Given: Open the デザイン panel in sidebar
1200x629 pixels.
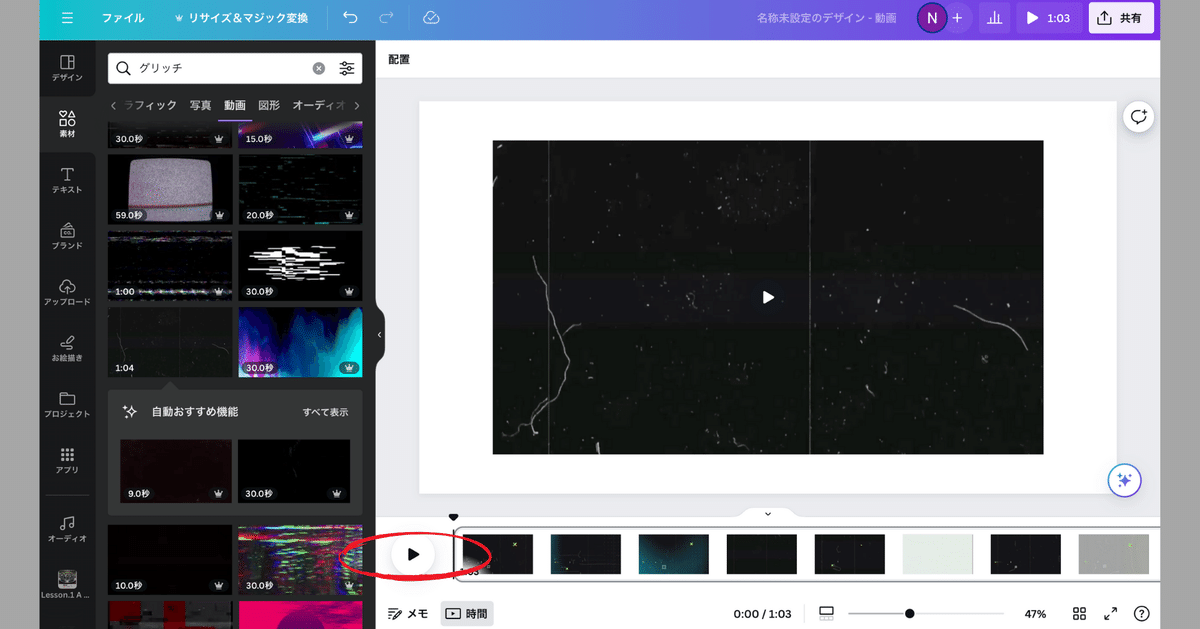Looking at the screenshot, I should 68,68.
